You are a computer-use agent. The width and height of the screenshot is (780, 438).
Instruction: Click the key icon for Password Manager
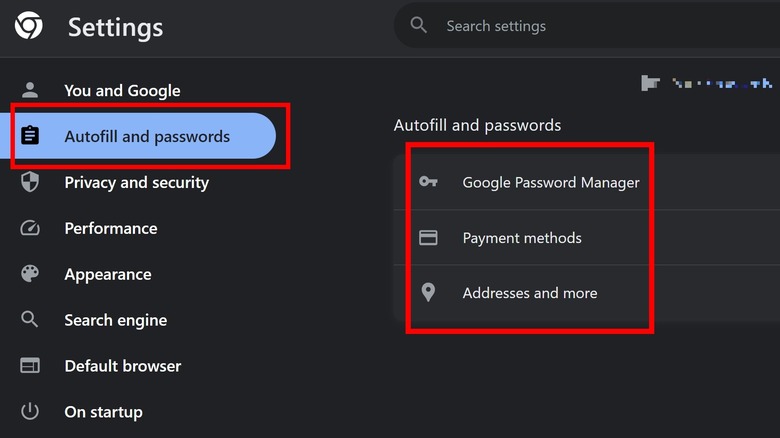point(428,182)
